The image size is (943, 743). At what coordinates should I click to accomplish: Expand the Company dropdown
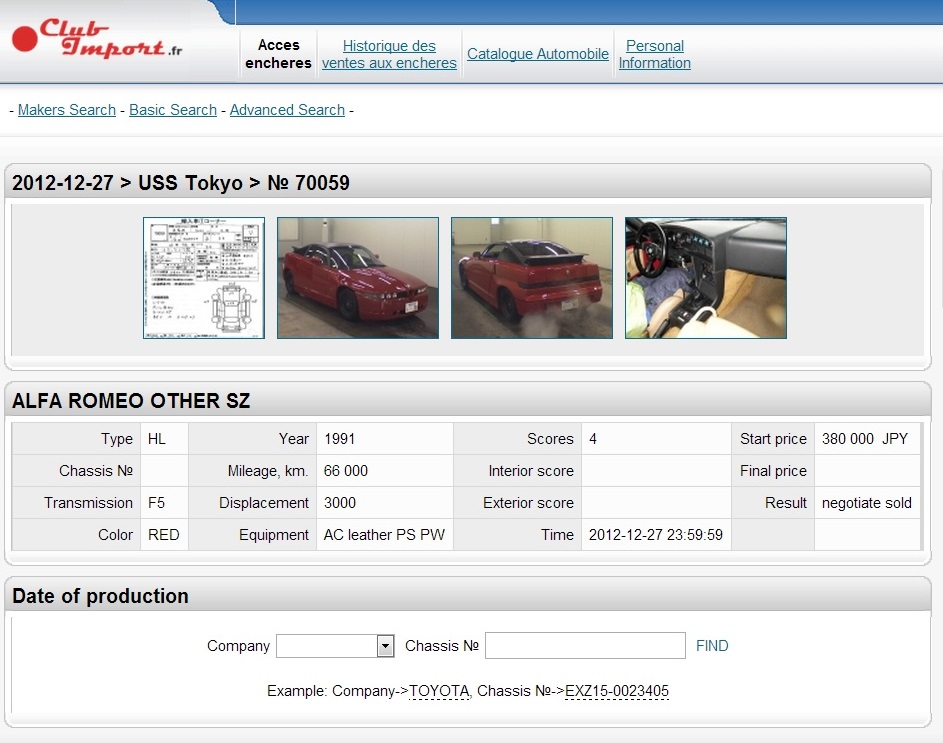pyautogui.click(x=326, y=646)
